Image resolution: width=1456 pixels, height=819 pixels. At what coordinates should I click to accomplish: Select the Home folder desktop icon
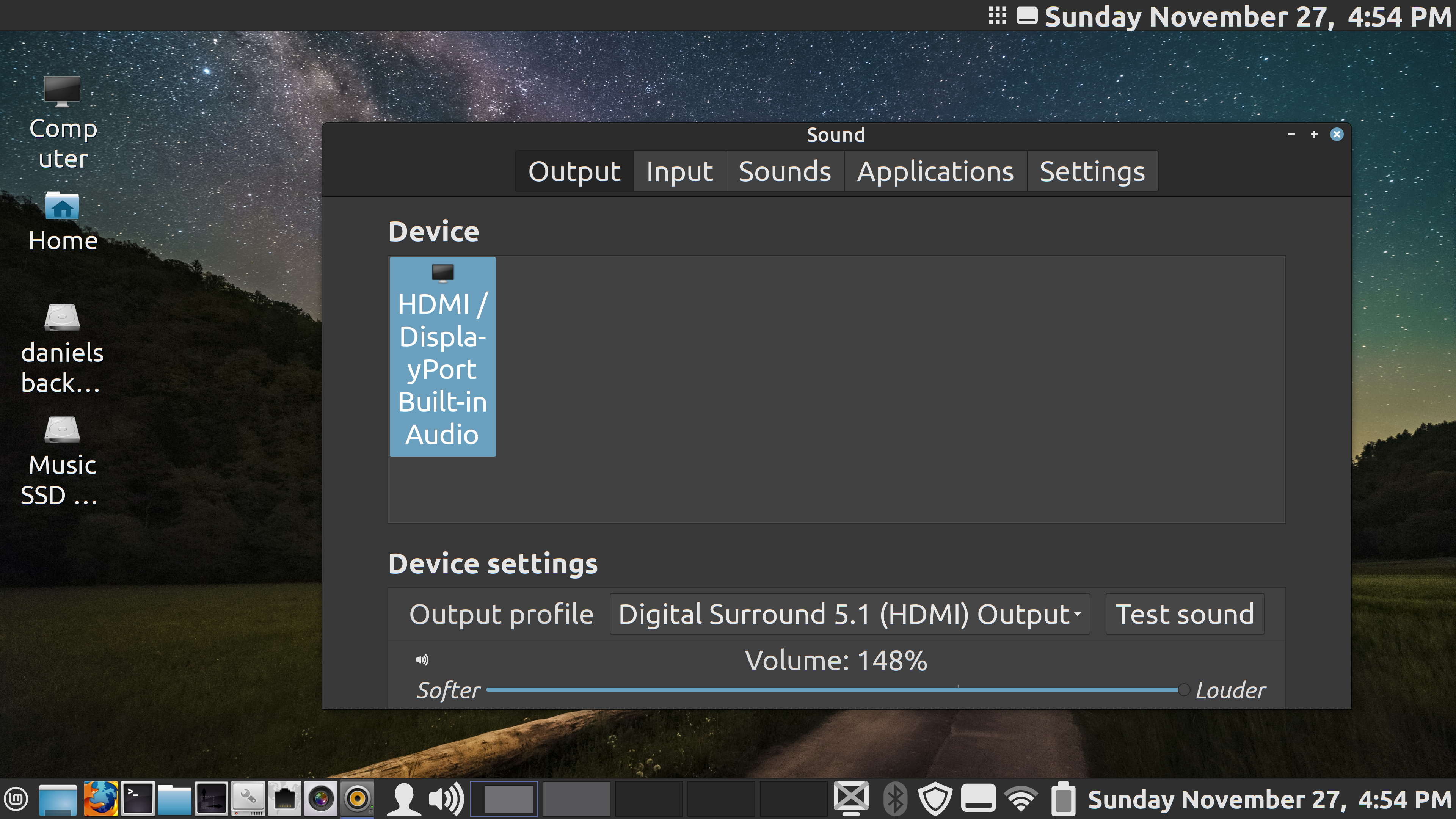(63, 221)
